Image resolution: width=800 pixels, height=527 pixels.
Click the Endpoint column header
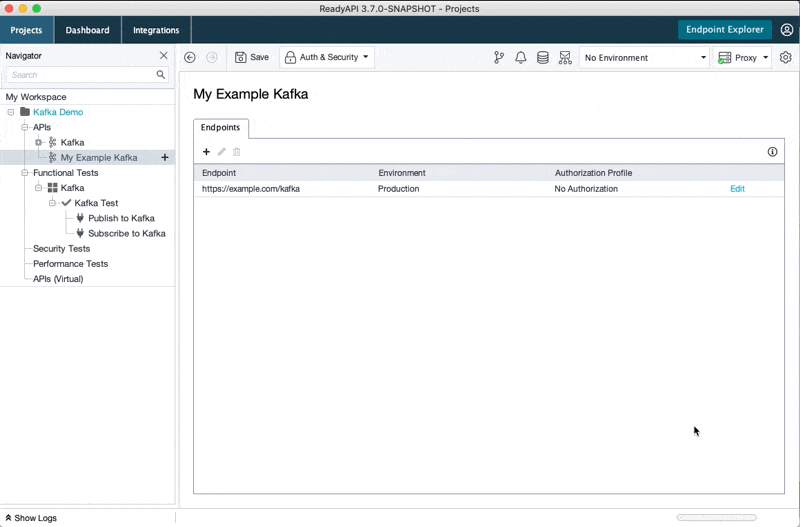[x=286, y=173]
